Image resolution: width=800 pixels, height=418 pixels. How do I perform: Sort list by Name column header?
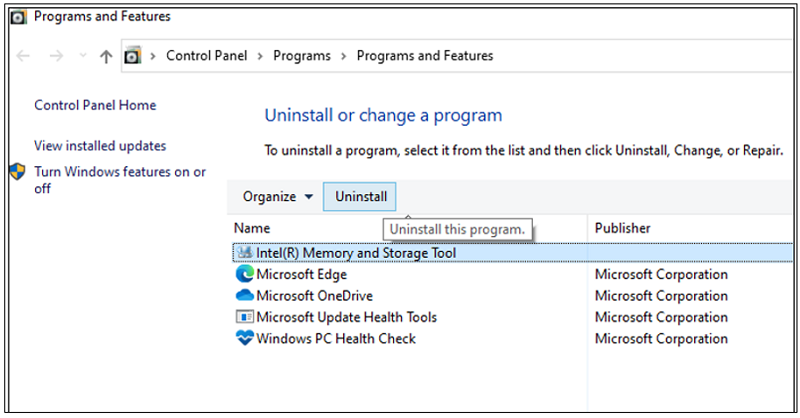(x=253, y=228)
